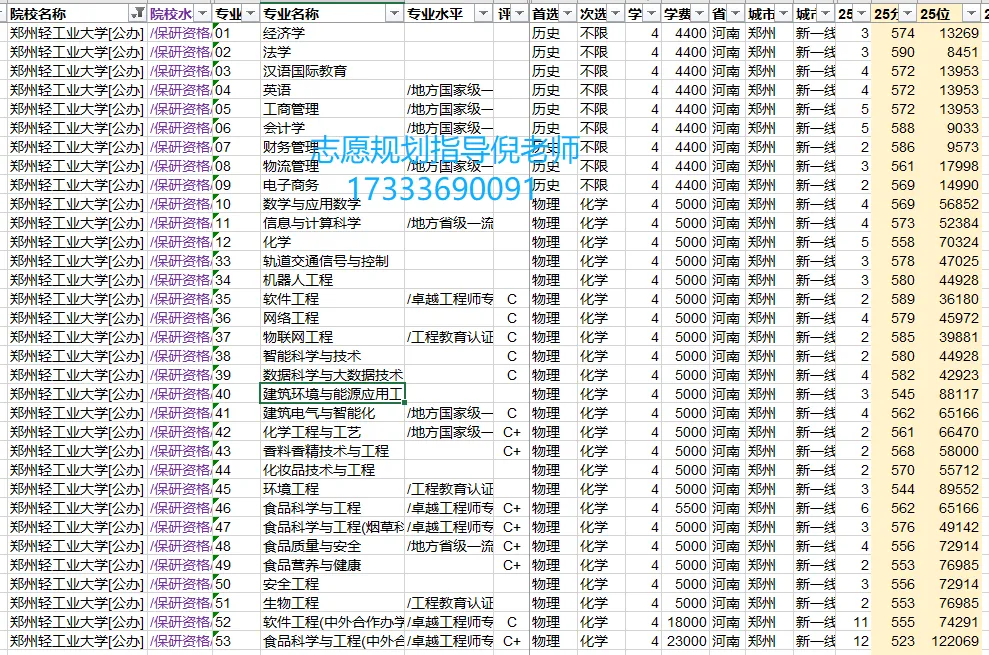
Task: Click the major cell 法学
Action: (x=332, y=52)
